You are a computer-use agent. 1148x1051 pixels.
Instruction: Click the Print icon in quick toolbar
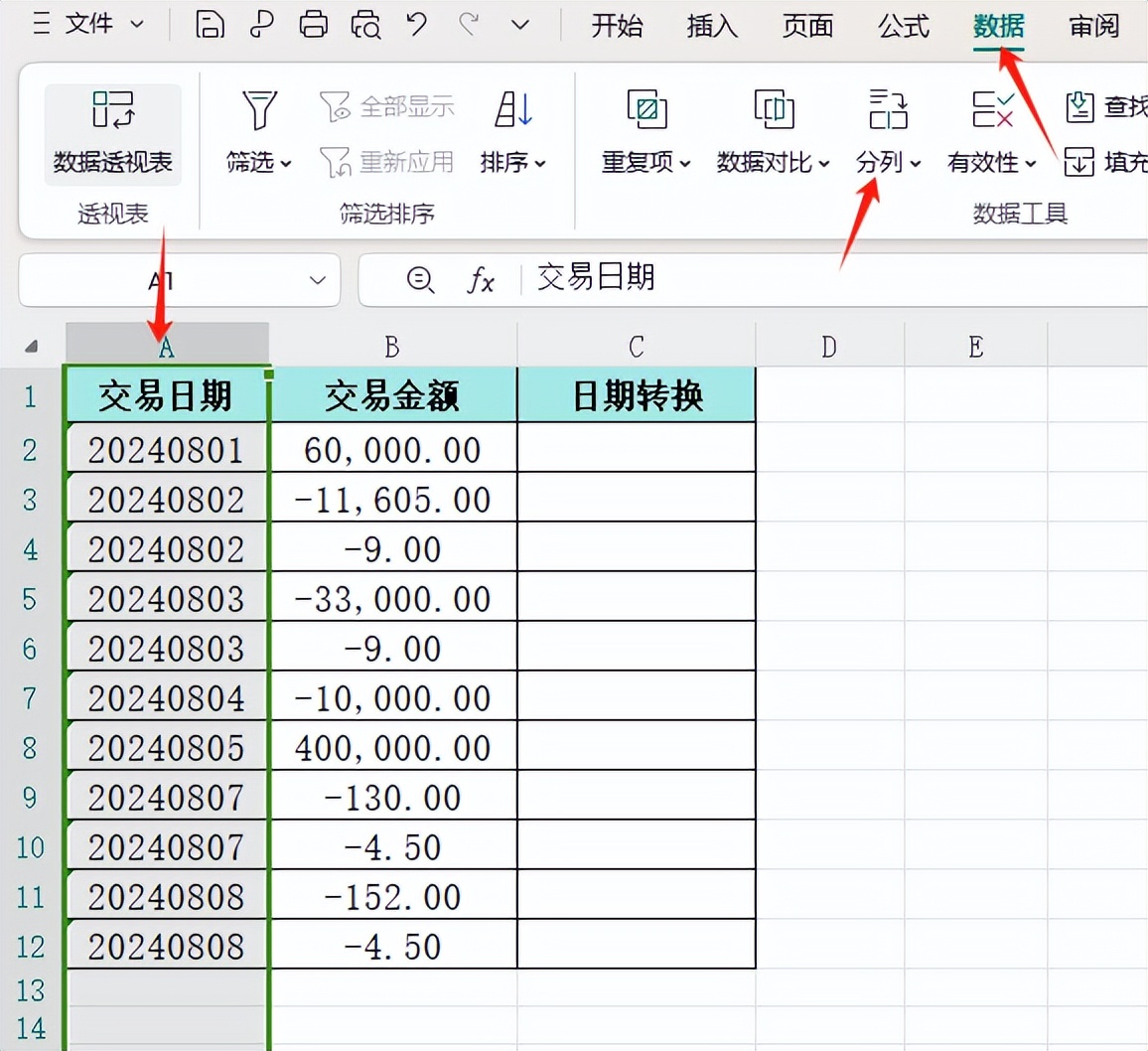(x=314, y=25)
